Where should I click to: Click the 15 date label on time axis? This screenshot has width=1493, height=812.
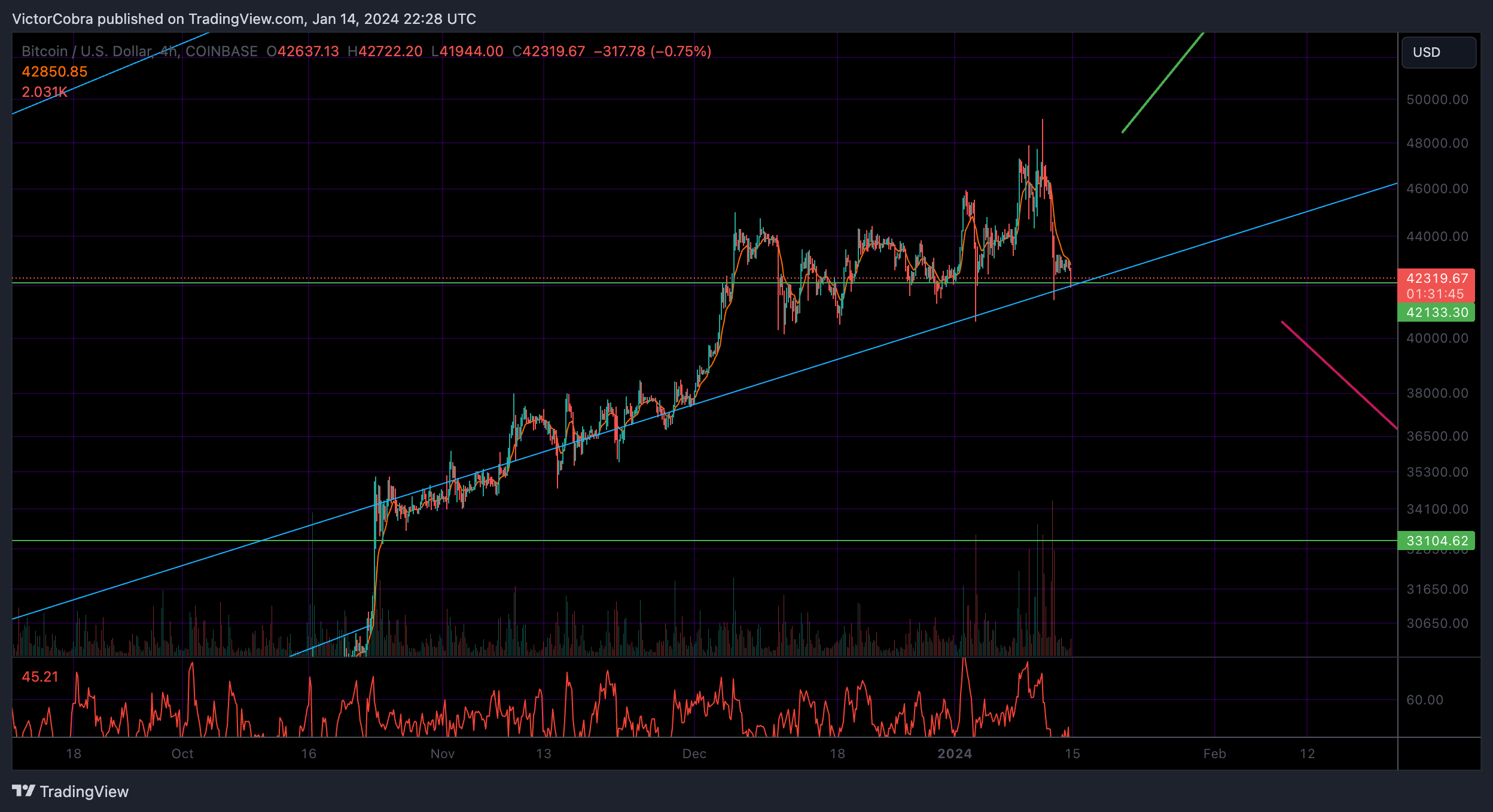coord(1072,754)
